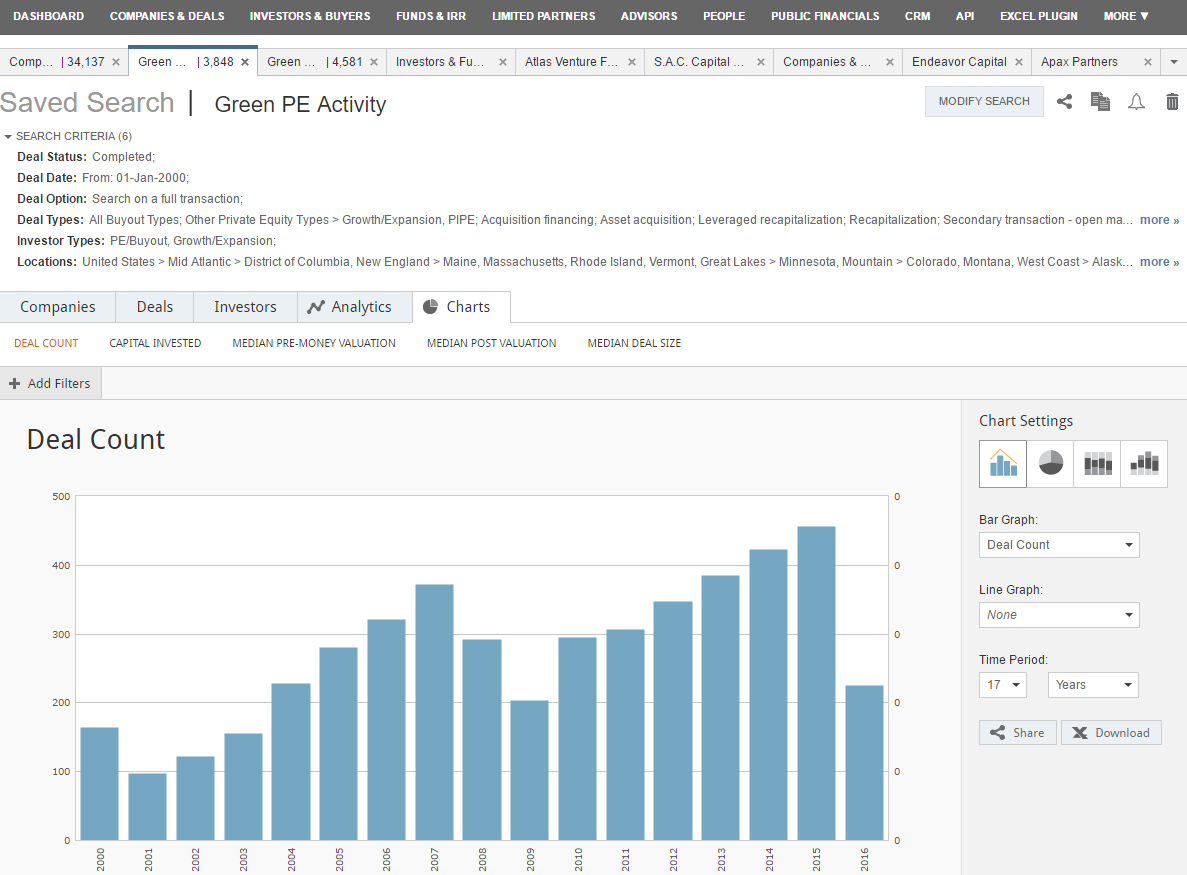Show Median Deal Size chart

pyautogui.click(x=634, y=343)
